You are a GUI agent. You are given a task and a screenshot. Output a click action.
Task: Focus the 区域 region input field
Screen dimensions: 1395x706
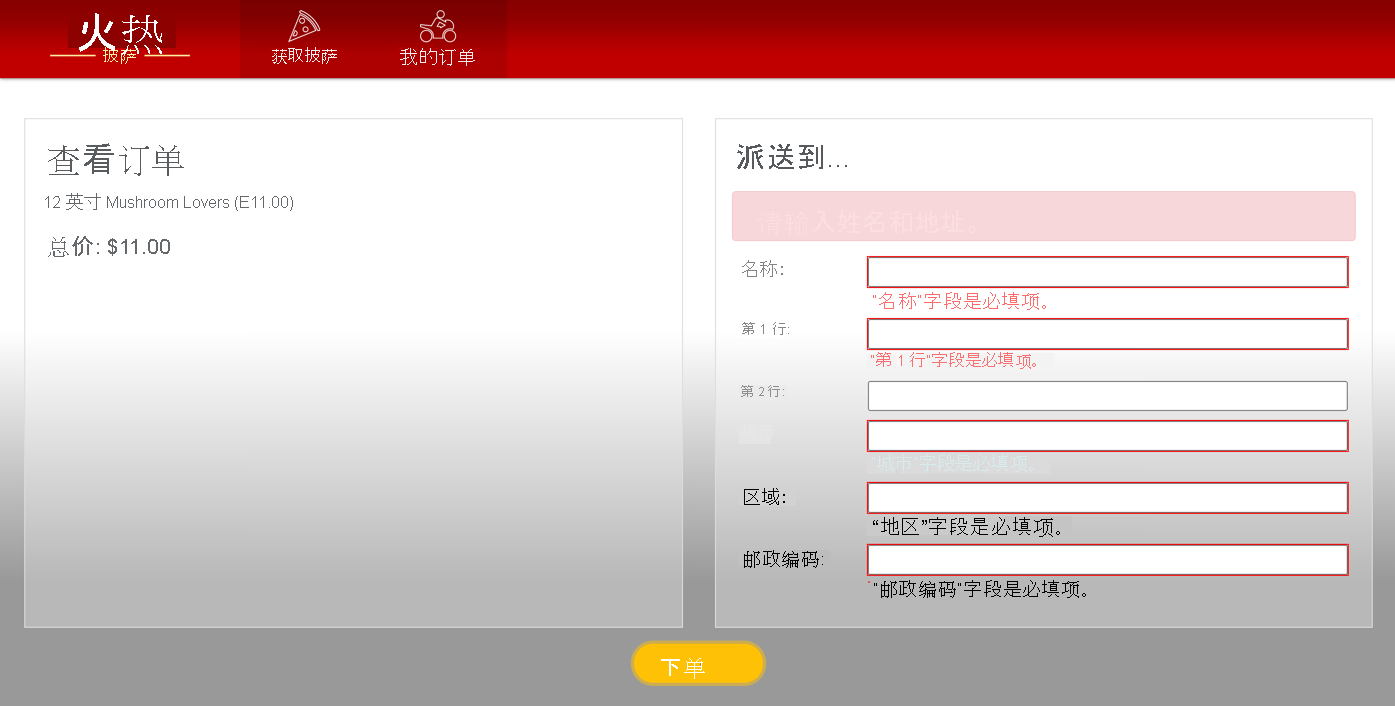[1107, 497]
